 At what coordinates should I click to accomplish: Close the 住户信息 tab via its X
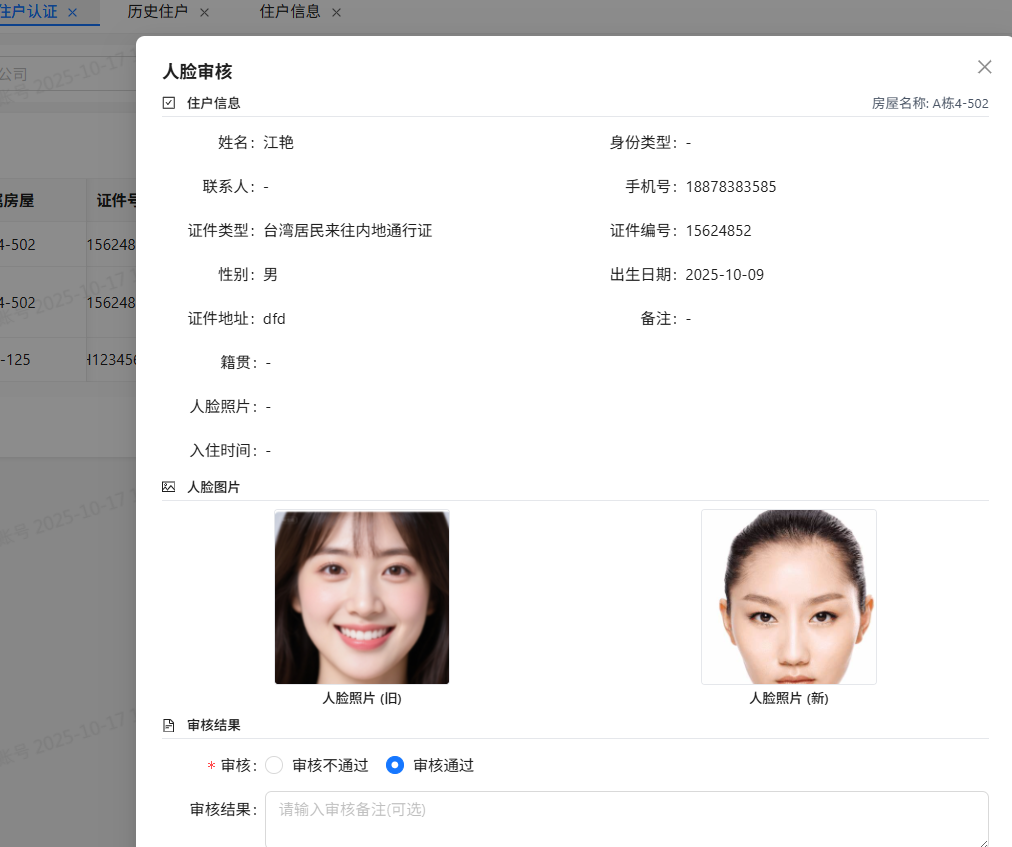336,13
